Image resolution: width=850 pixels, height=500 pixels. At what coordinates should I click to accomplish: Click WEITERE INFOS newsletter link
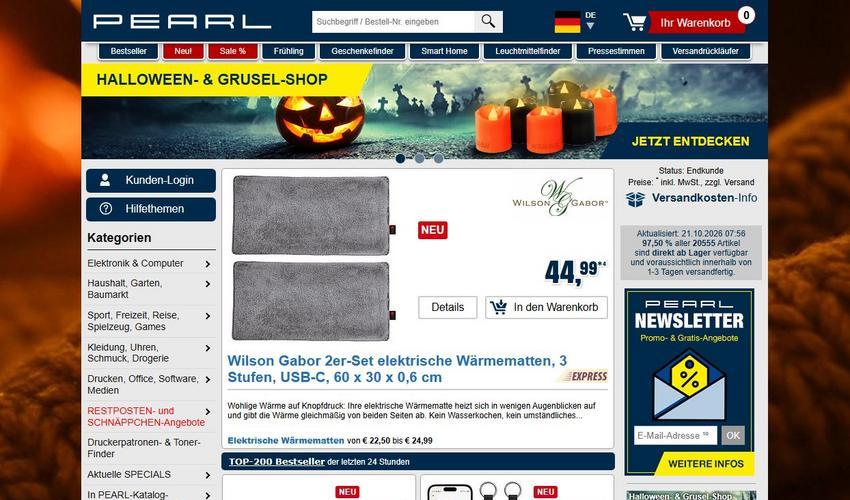pyautogui.click(x=706, y=464)
